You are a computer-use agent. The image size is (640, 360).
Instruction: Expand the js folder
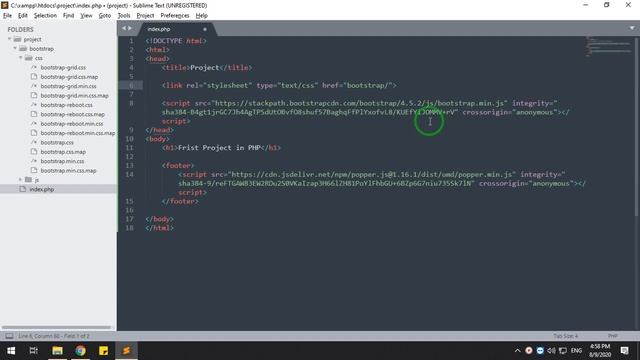[x=20, y=180]
